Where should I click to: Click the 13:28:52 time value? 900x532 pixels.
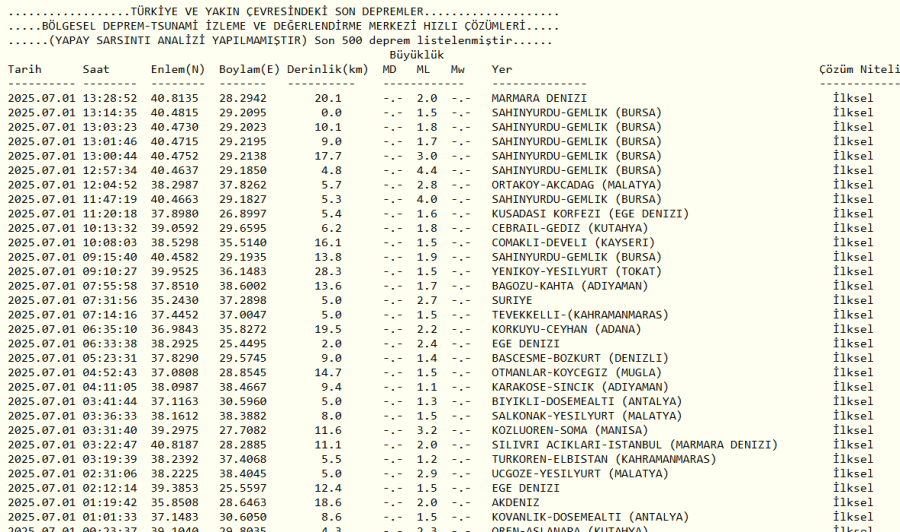coord(110,98)
